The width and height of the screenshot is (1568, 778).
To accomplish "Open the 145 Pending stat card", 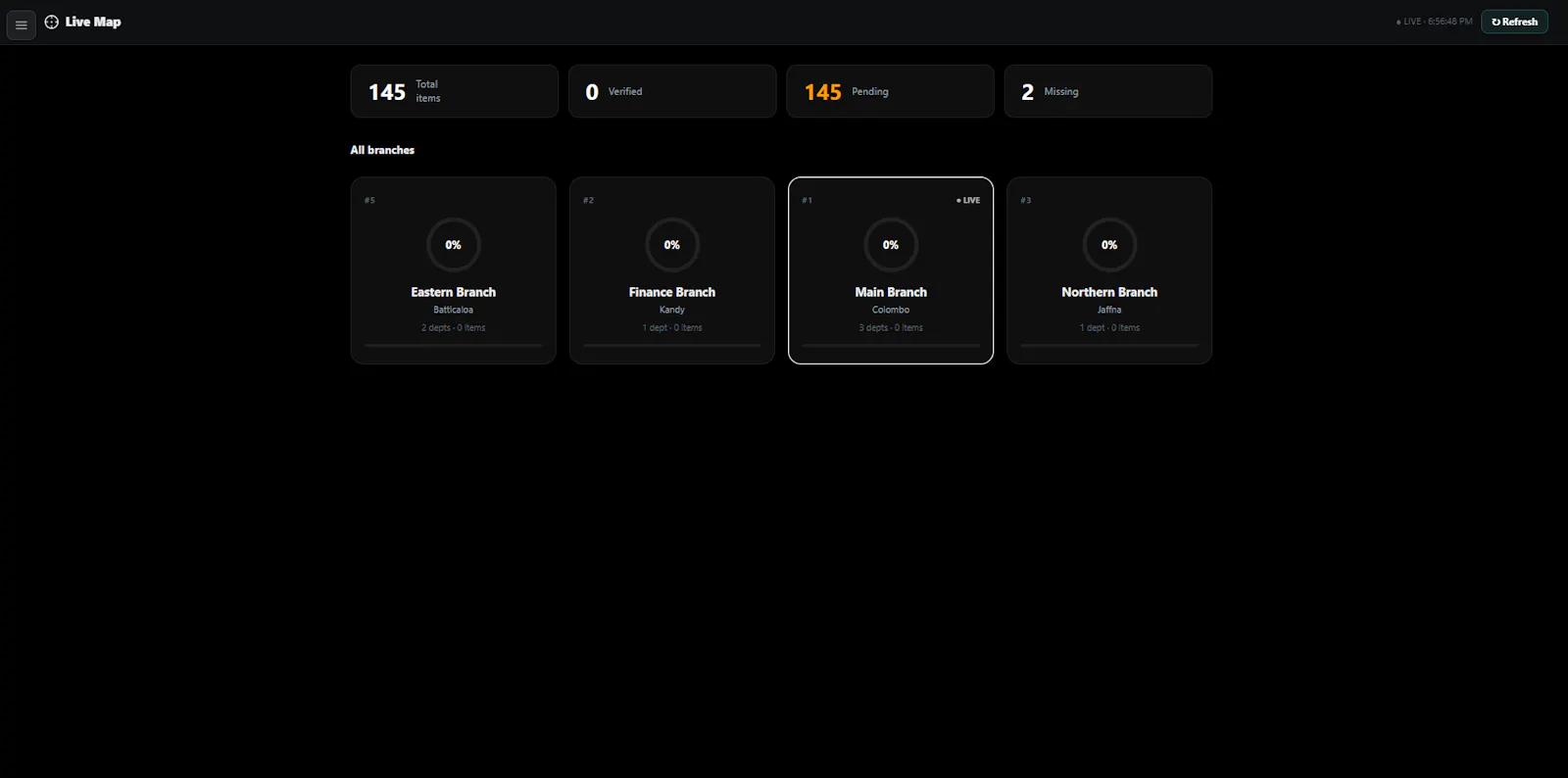I will [890, 91].
